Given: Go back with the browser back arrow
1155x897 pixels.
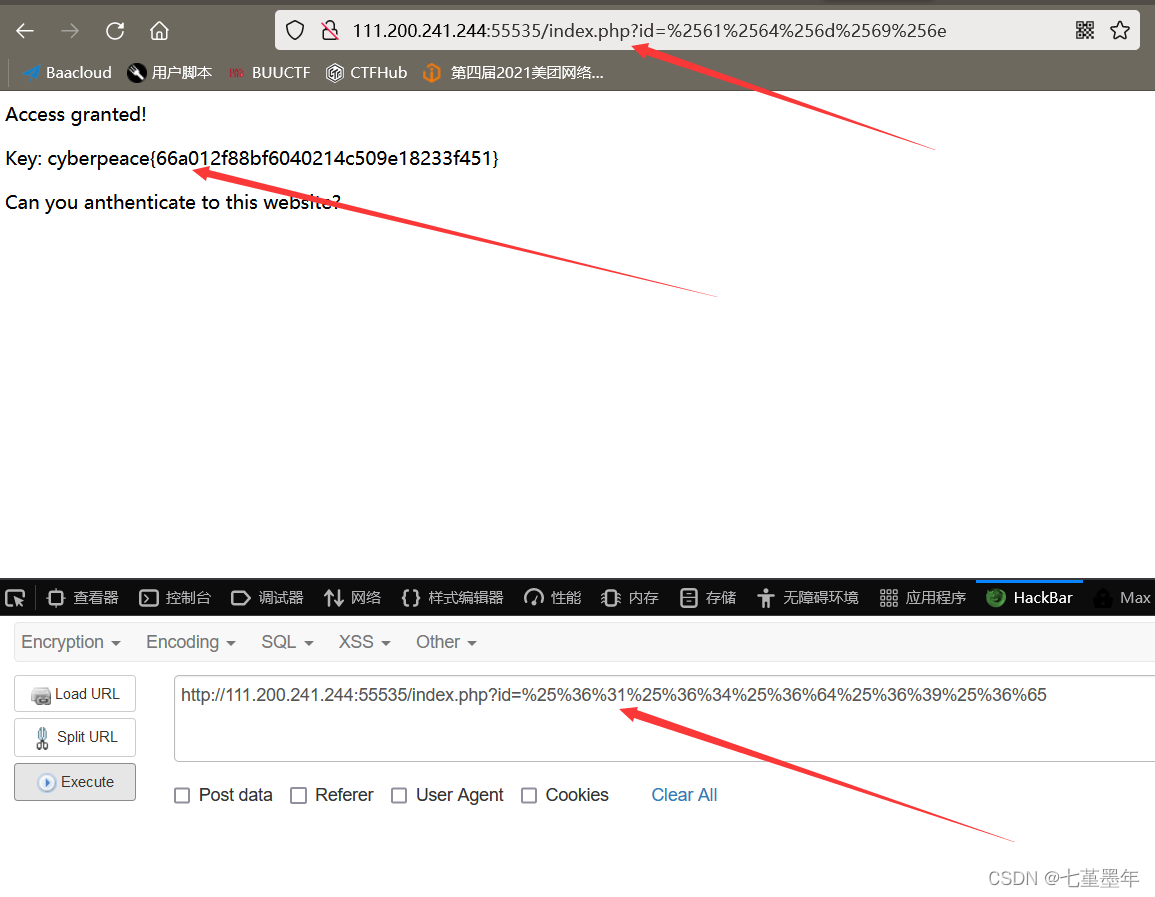Looking at the screenshot, I should (25, 30).
